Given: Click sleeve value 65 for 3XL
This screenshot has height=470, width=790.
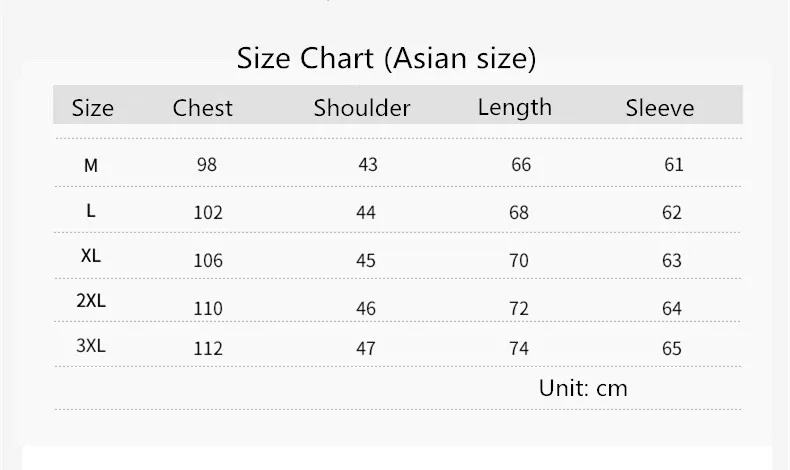Looking at the screenshot, I should coord(672,349).
